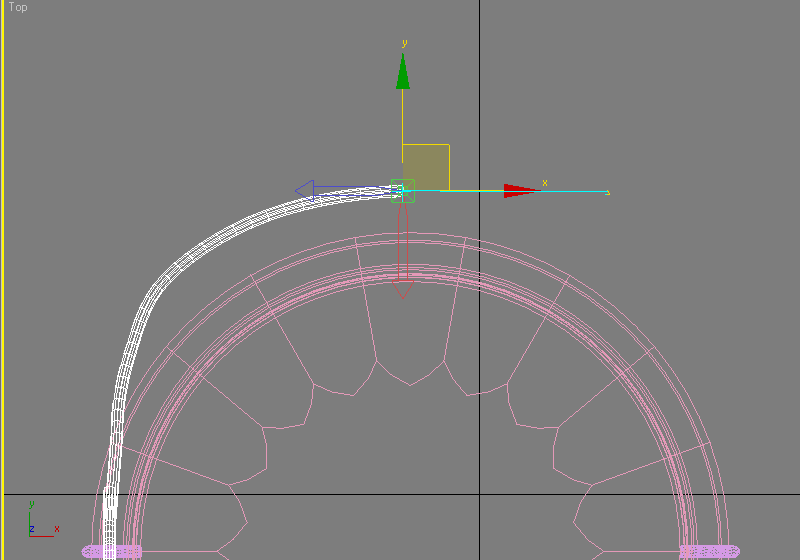Grab the green Y-axis move gizmo arrow
This screenshot has width=800, height=560.
pos(403,71)
